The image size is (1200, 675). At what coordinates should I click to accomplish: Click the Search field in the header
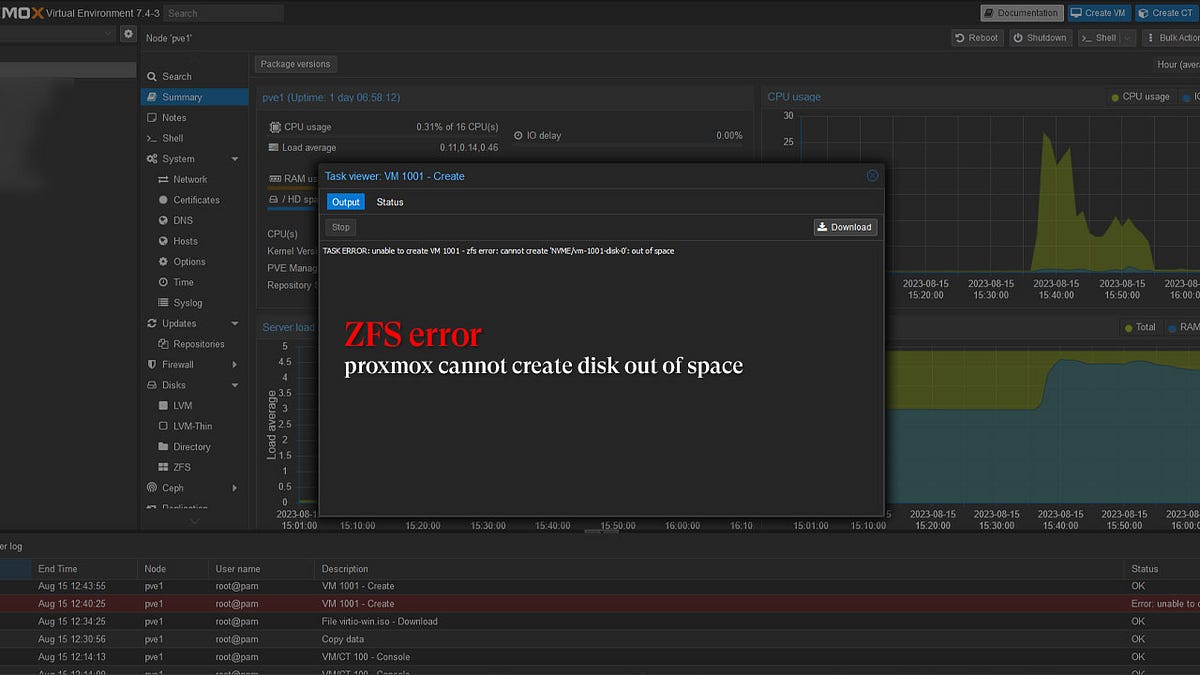coord(223,13)
